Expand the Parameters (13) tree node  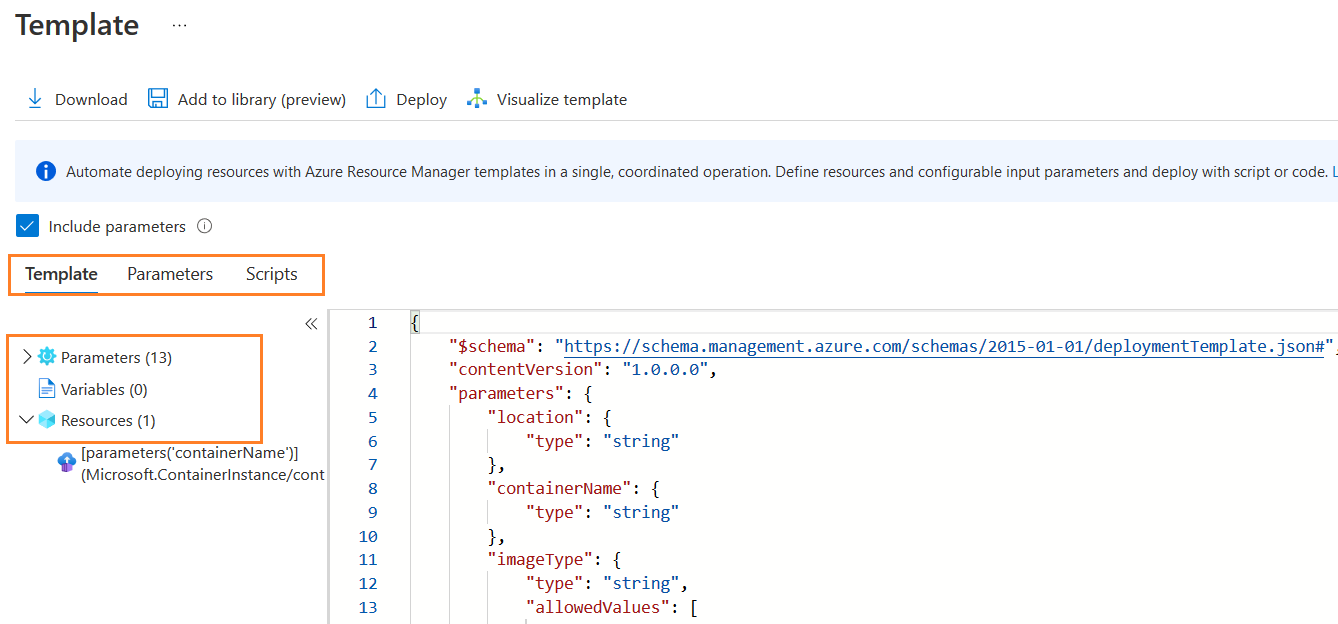26,357
